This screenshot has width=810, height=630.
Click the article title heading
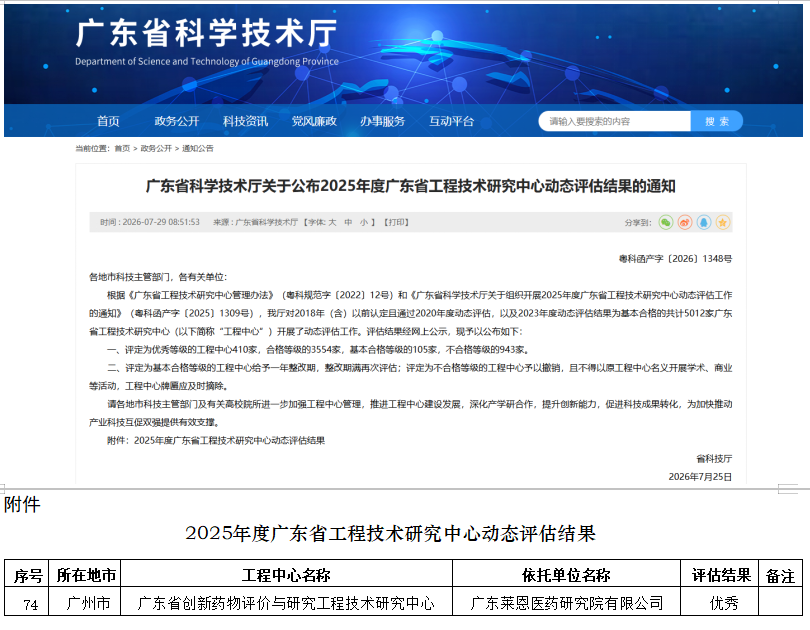coord(411,186)
